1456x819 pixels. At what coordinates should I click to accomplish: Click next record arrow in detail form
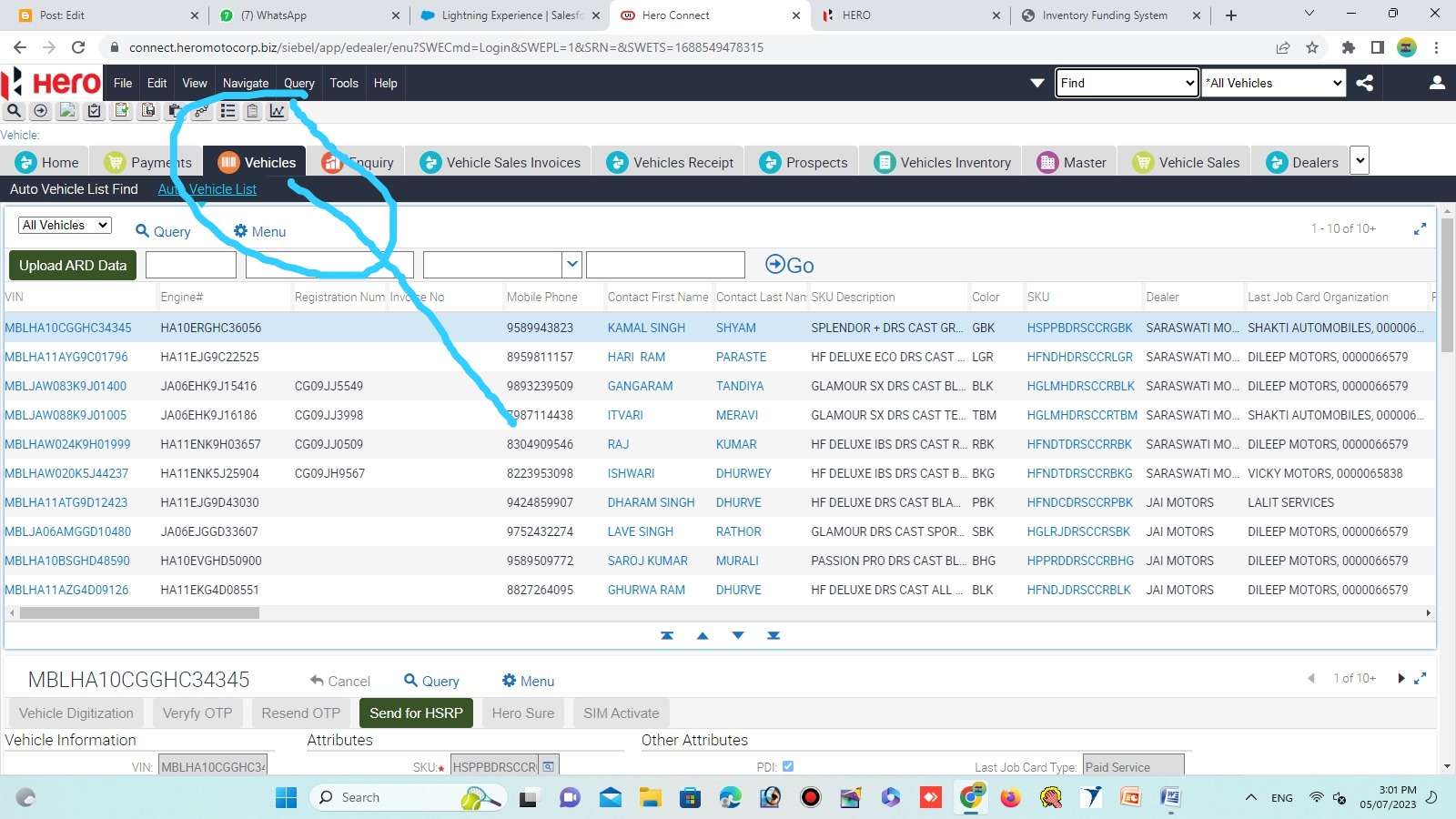coord(1401,678)
